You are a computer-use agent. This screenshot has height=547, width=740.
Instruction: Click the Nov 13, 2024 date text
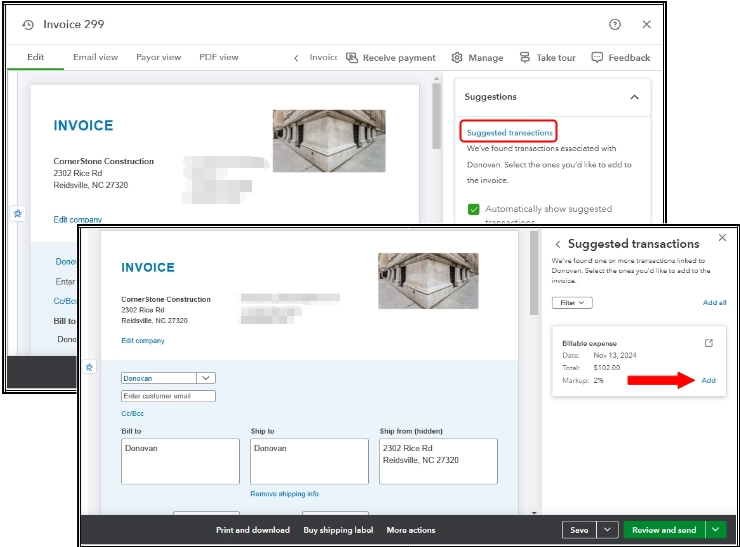tap(615, 355)
